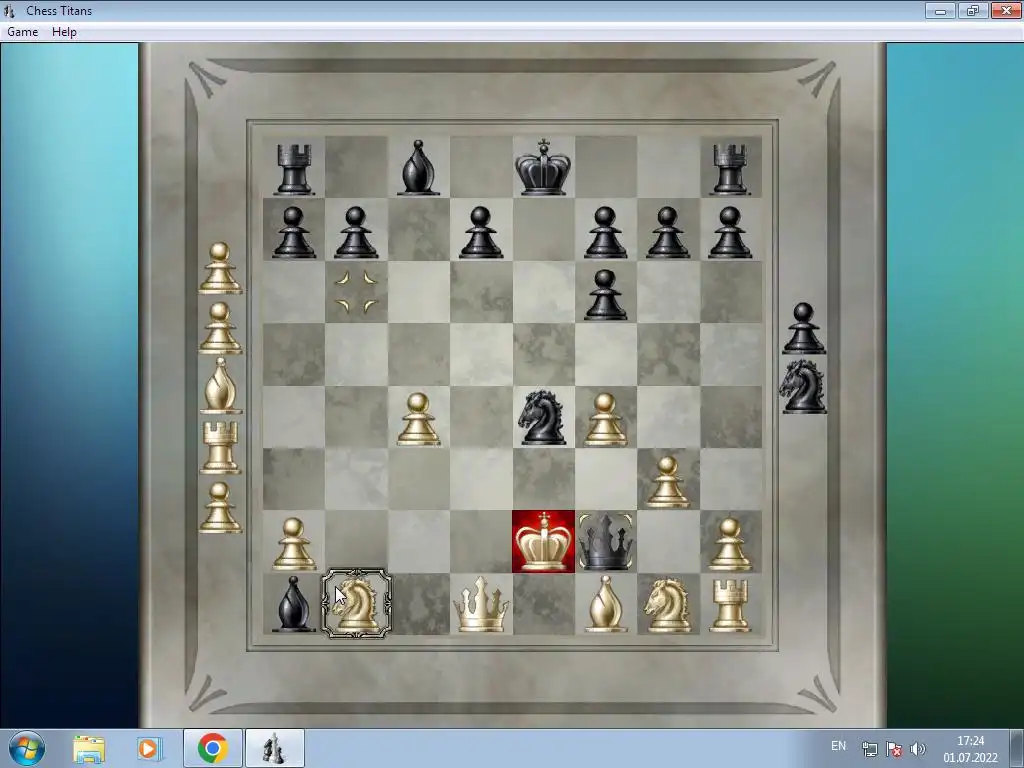Select the white pawn on h2
The height and width of the screenshot is (768, 1024).
[x=730, y=544]
